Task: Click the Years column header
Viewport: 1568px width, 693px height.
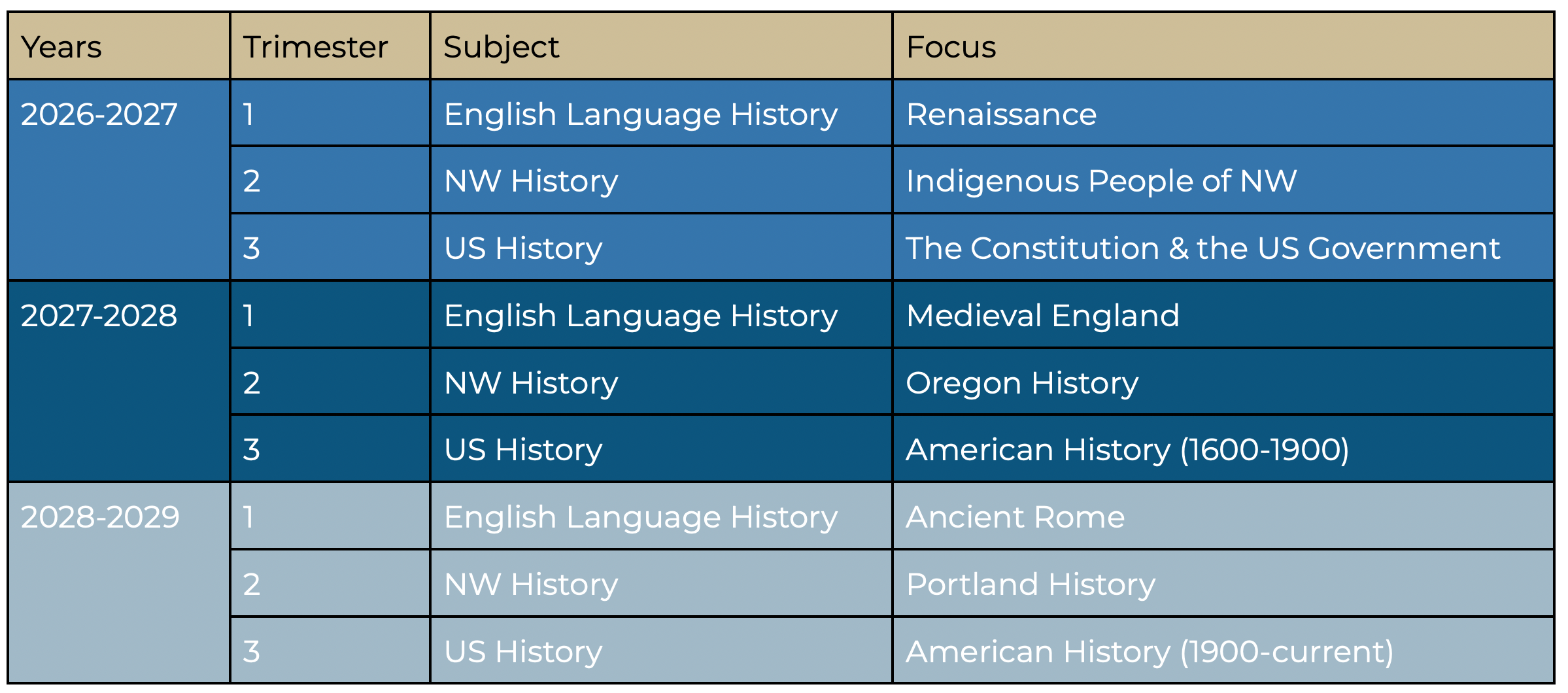Action: 119,46
